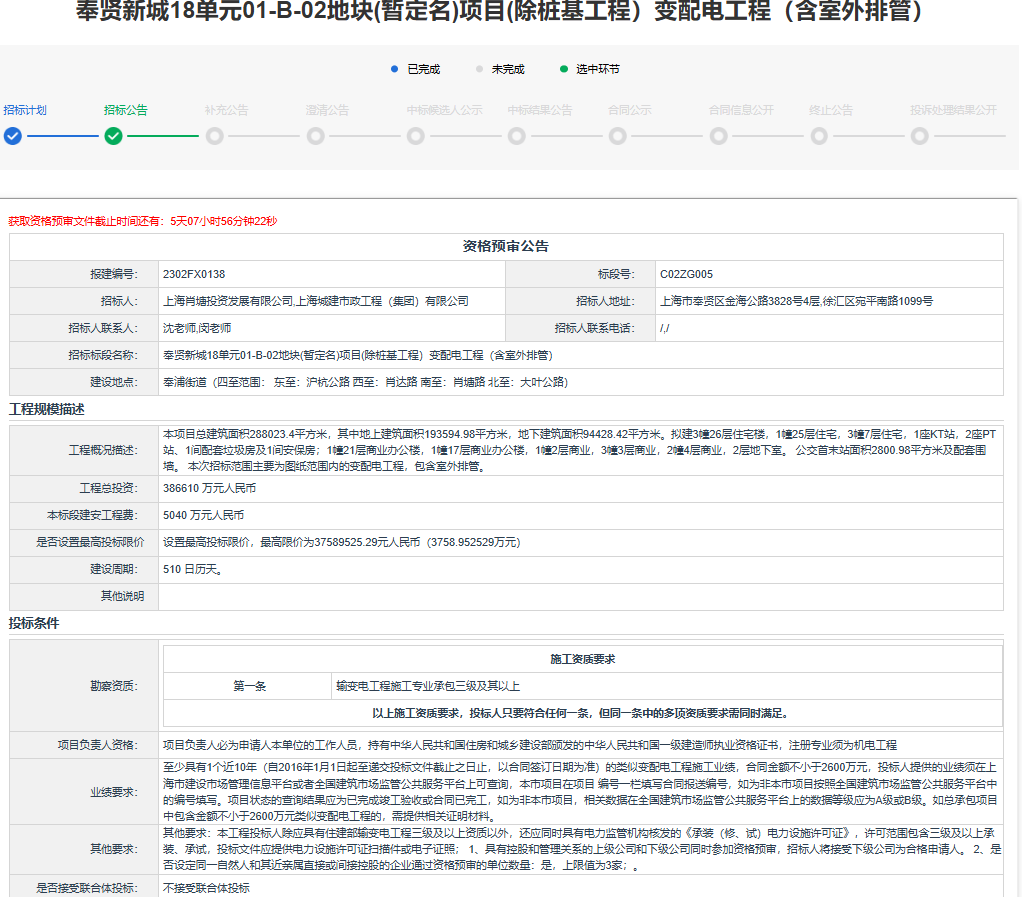Click the 招标计划 blue check step circle
Screen dimensions: 1022x897
coord(12,136)
